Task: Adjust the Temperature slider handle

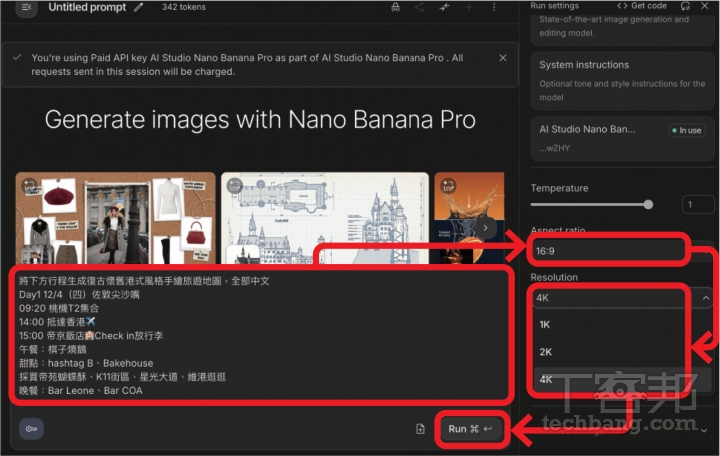Action: pyautogui.click(x=648, y=205)
